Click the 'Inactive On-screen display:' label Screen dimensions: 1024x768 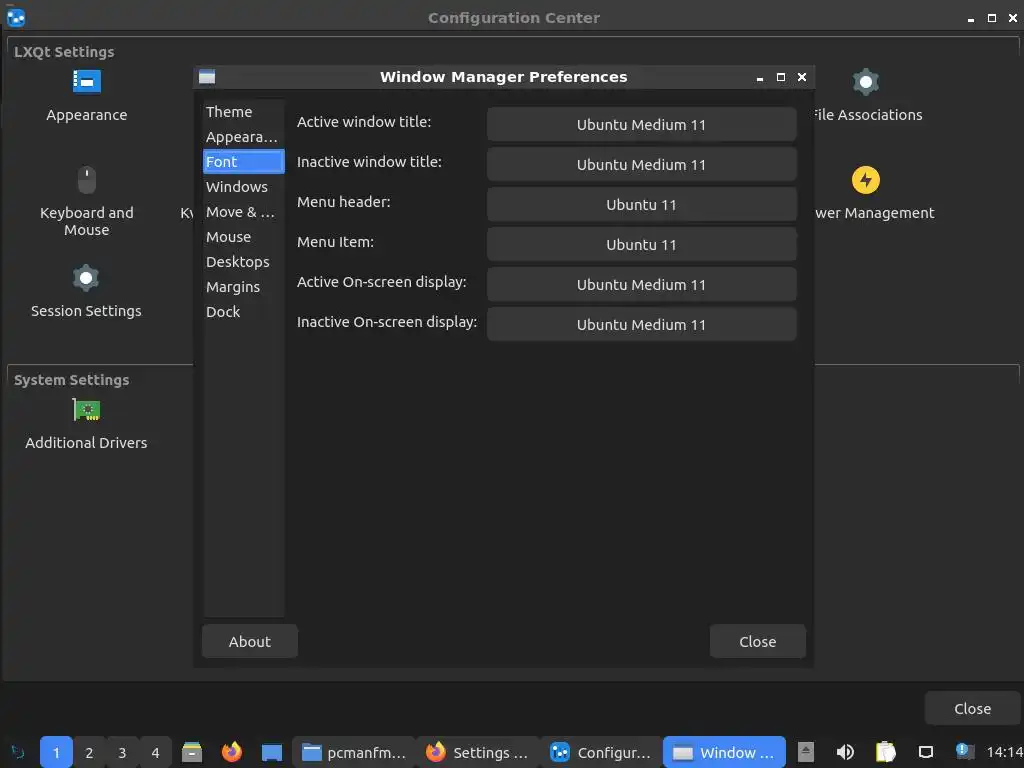(x=387, y=322)
